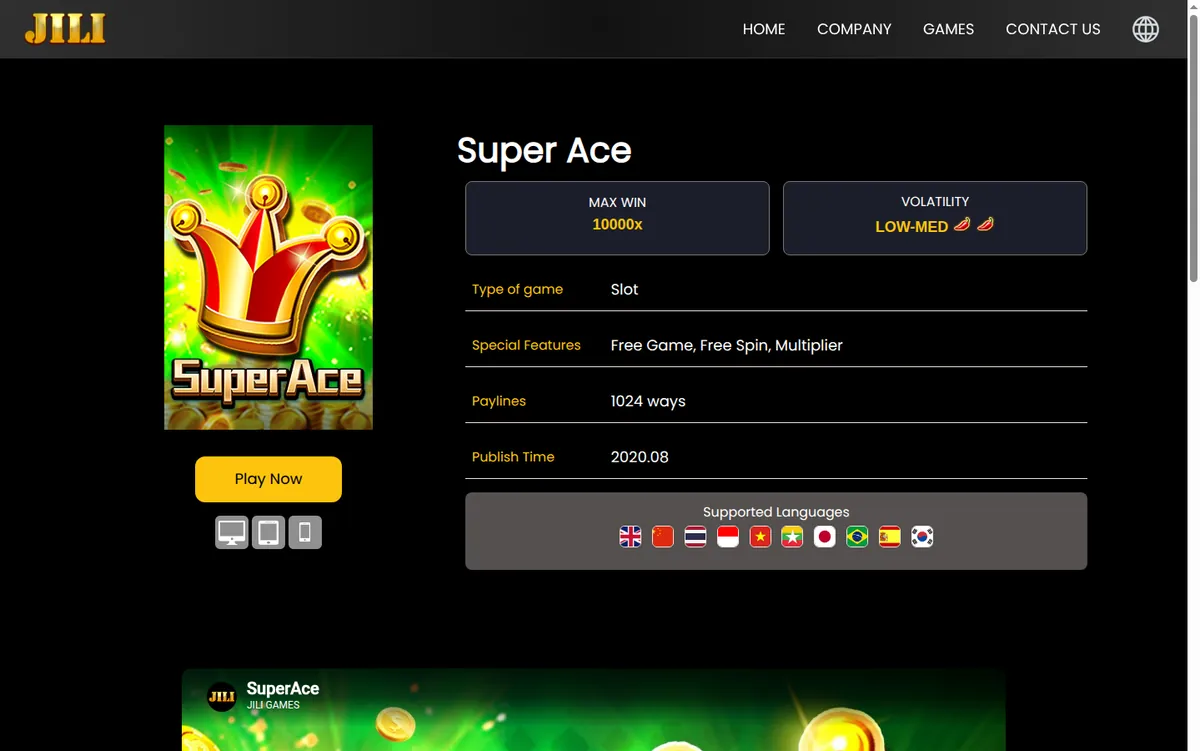Viewport: 1200px width, 751px height.
Task: Select the desktop device icon
Action: [x=232, y=533]
